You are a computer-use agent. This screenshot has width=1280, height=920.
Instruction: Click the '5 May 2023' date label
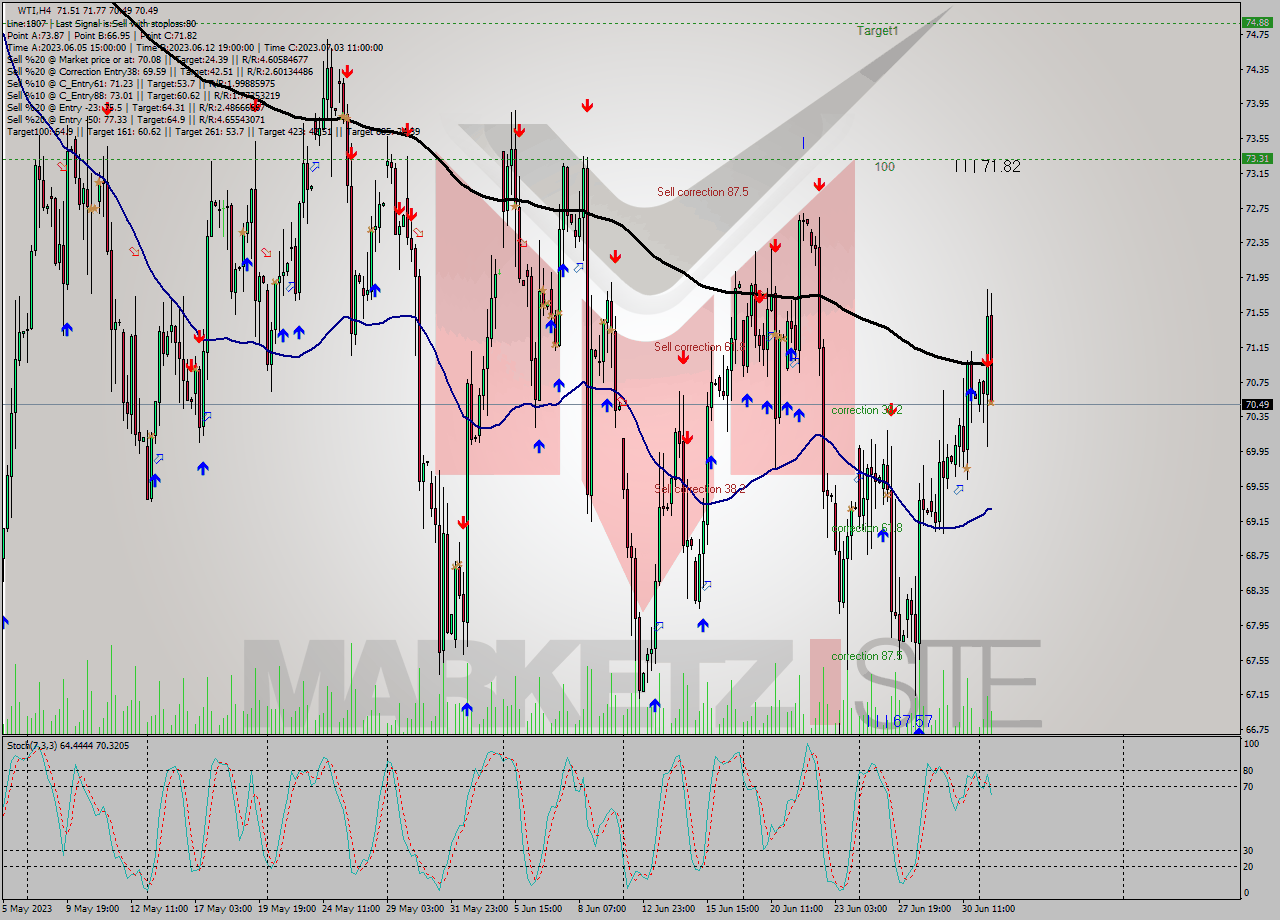[x=29, y=908]
